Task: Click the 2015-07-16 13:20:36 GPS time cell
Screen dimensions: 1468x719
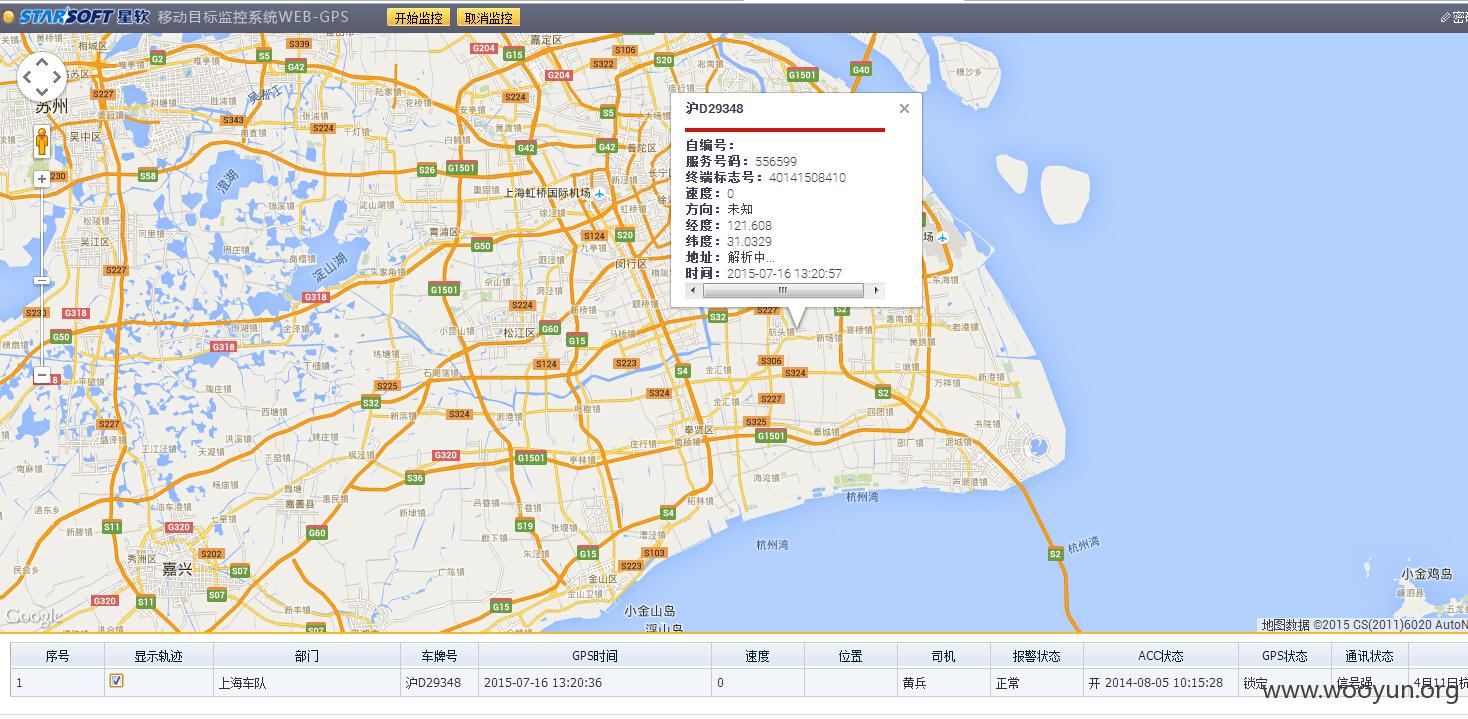Action: tap(595, 683)
